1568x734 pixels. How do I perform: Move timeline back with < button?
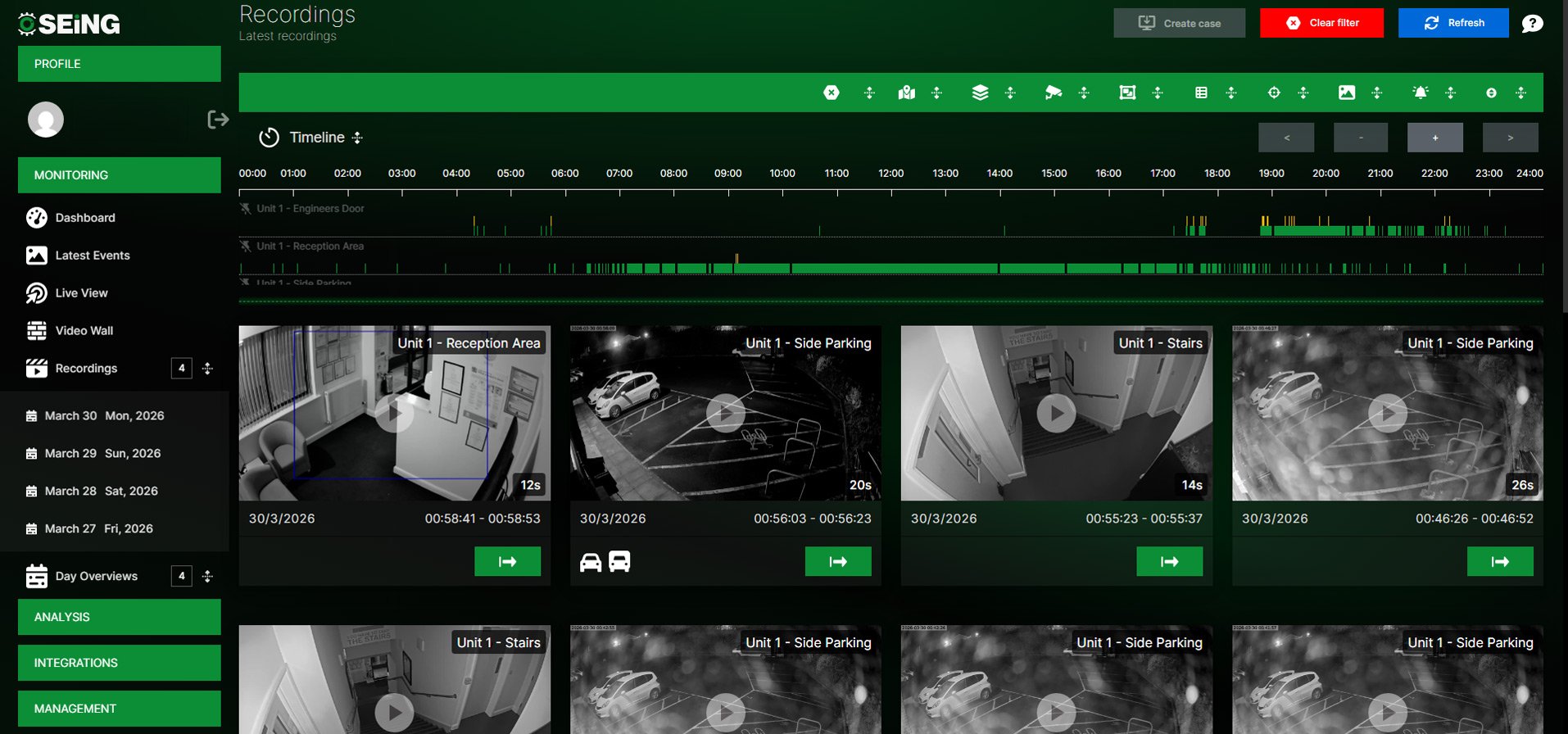pyautogui.click(x=1286, y=138)
